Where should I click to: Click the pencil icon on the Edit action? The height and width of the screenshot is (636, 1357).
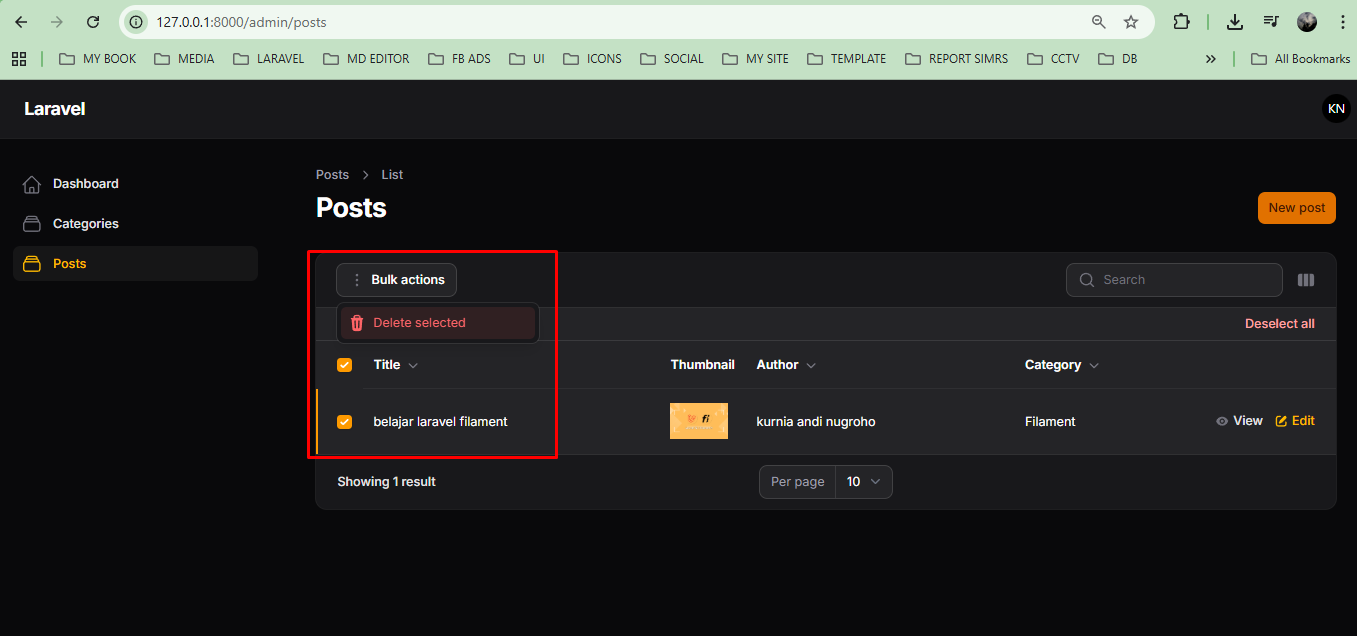coord(1281,420)
